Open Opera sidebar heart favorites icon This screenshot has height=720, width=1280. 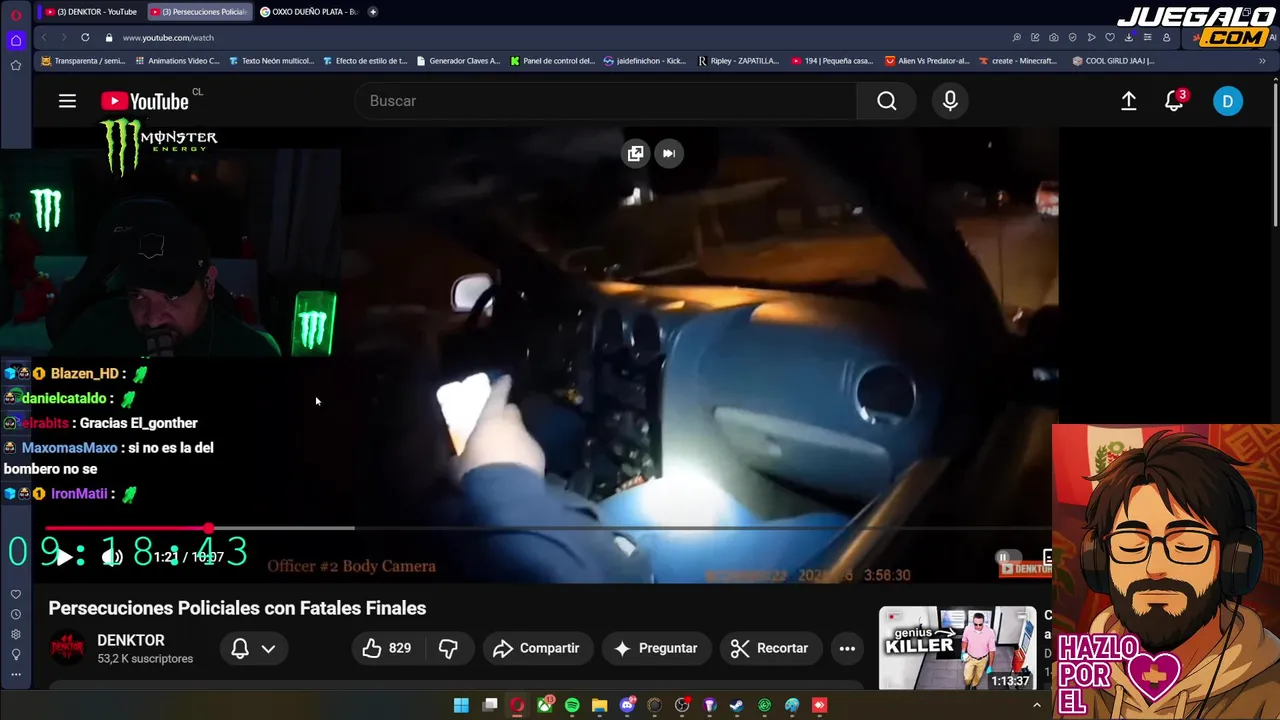click(x=15, y=594)
